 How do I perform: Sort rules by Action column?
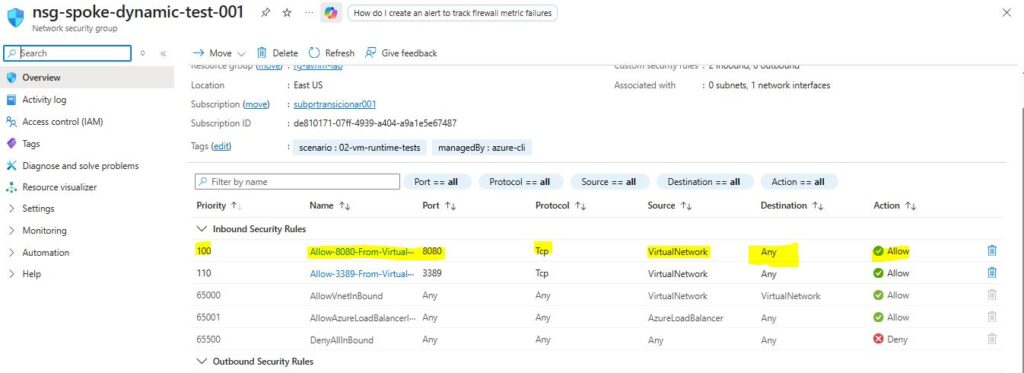click(895, 205)
